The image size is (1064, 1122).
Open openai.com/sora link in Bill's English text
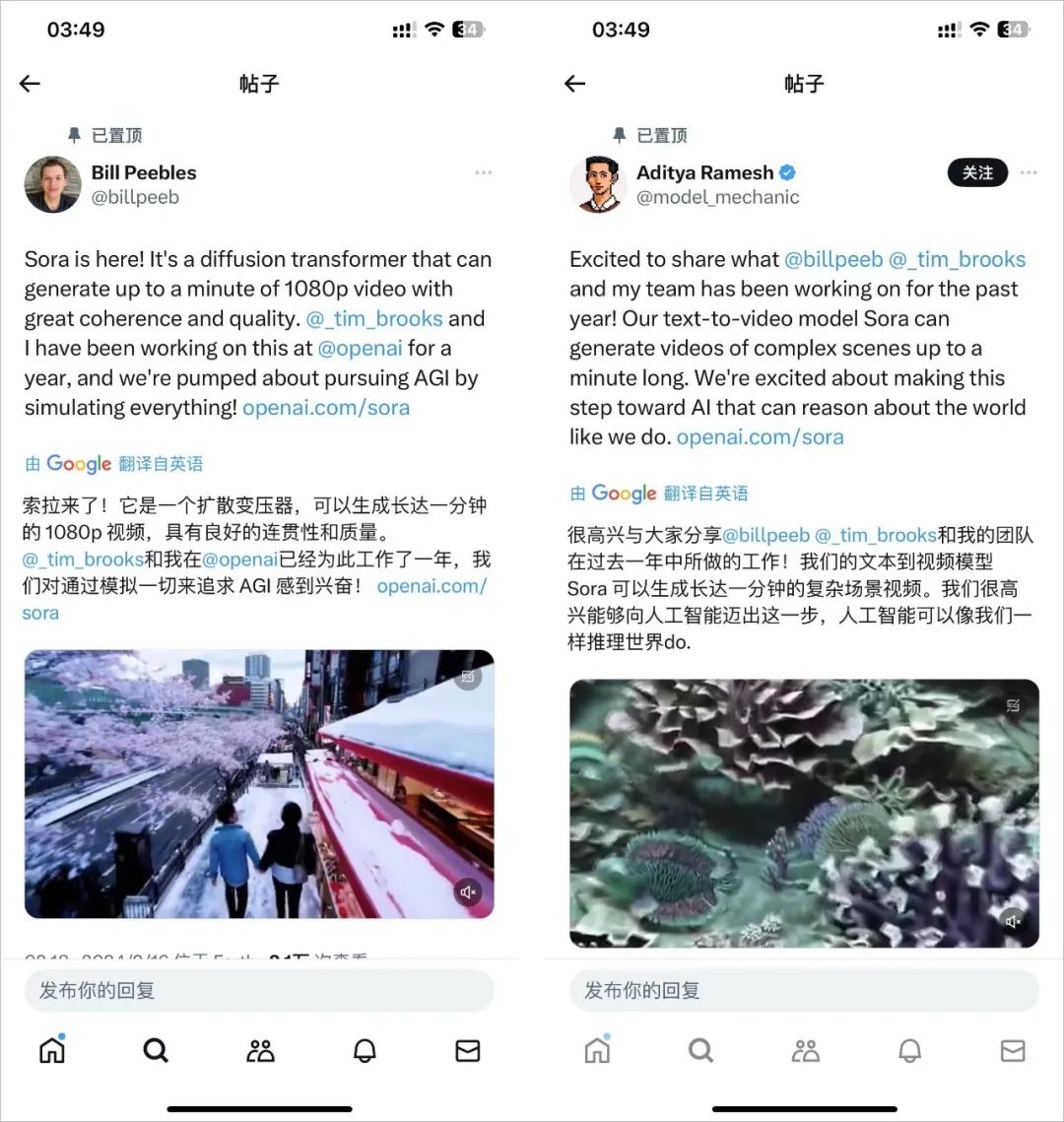326,407
